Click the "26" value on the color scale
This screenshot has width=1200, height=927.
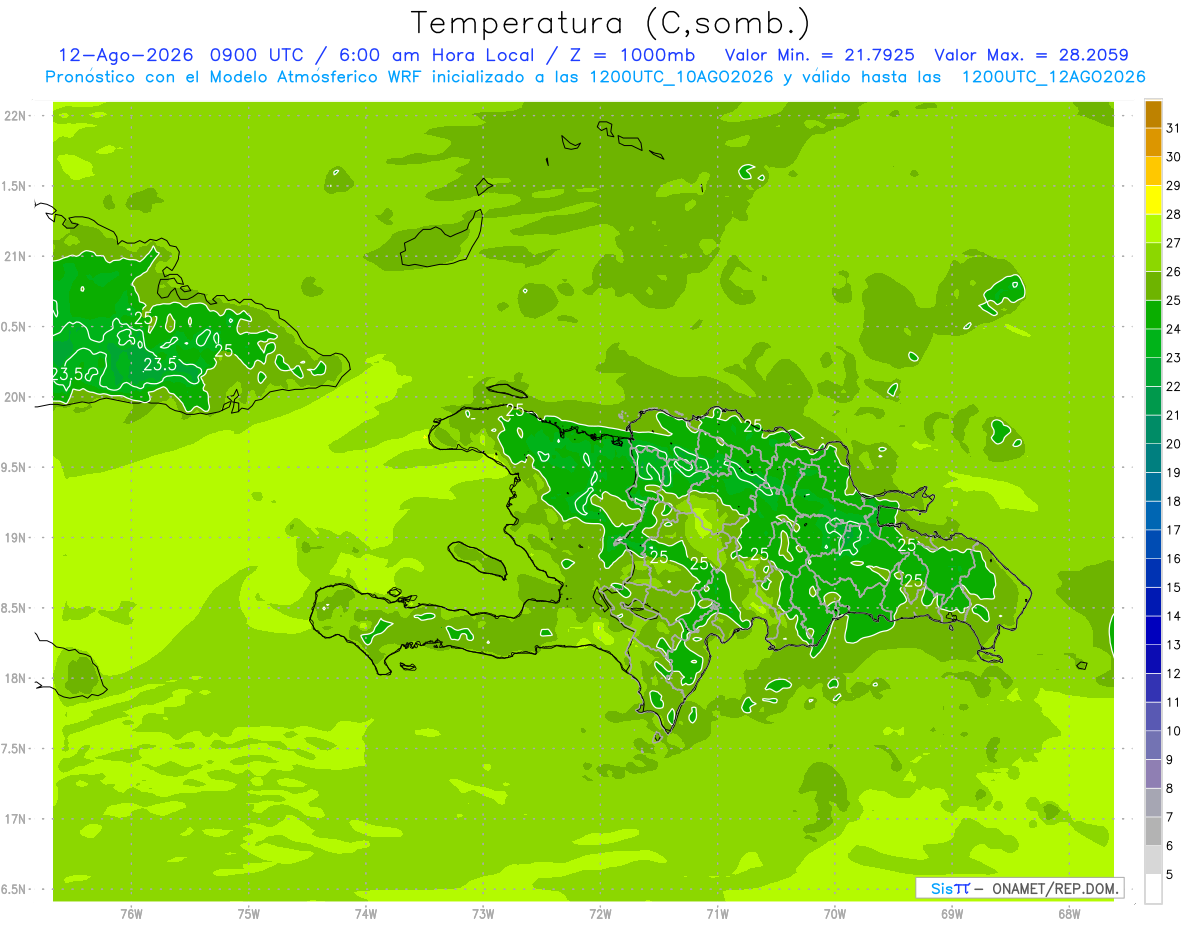pyautogui.click(x=1173, y=271)
